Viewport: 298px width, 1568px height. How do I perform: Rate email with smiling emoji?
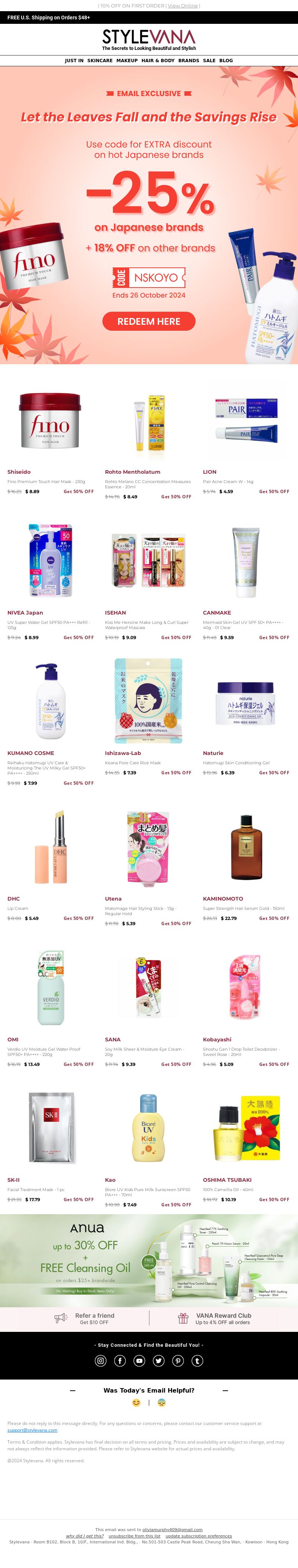tap(136, 1402)
